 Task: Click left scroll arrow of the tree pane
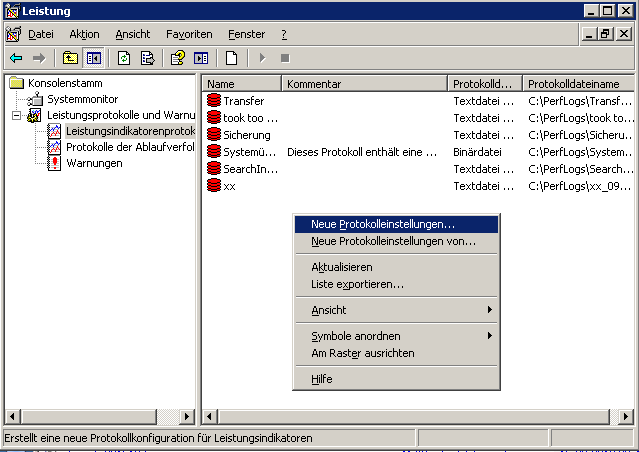pyautogui.click(x=12, y=417)
